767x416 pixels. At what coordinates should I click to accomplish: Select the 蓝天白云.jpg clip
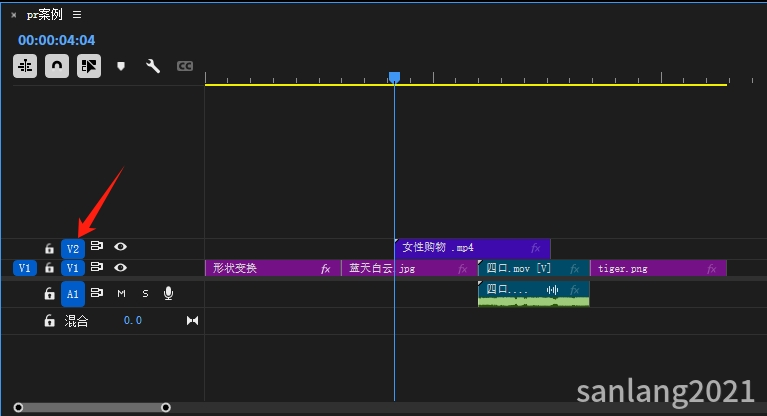pyautogui.click(x=409, y=268)
